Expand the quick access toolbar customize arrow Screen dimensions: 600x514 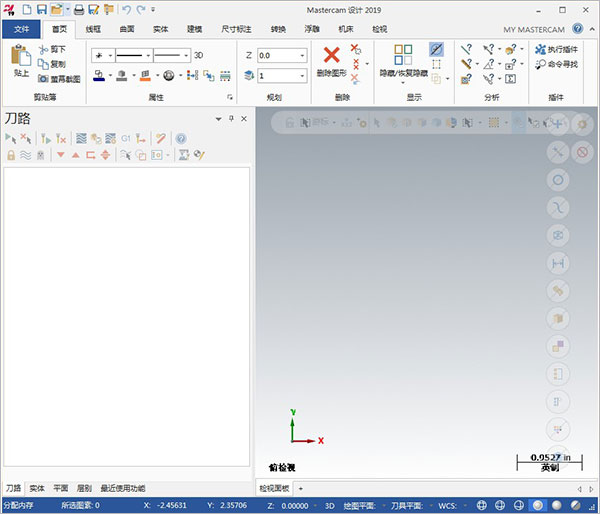tap(153, 10)
